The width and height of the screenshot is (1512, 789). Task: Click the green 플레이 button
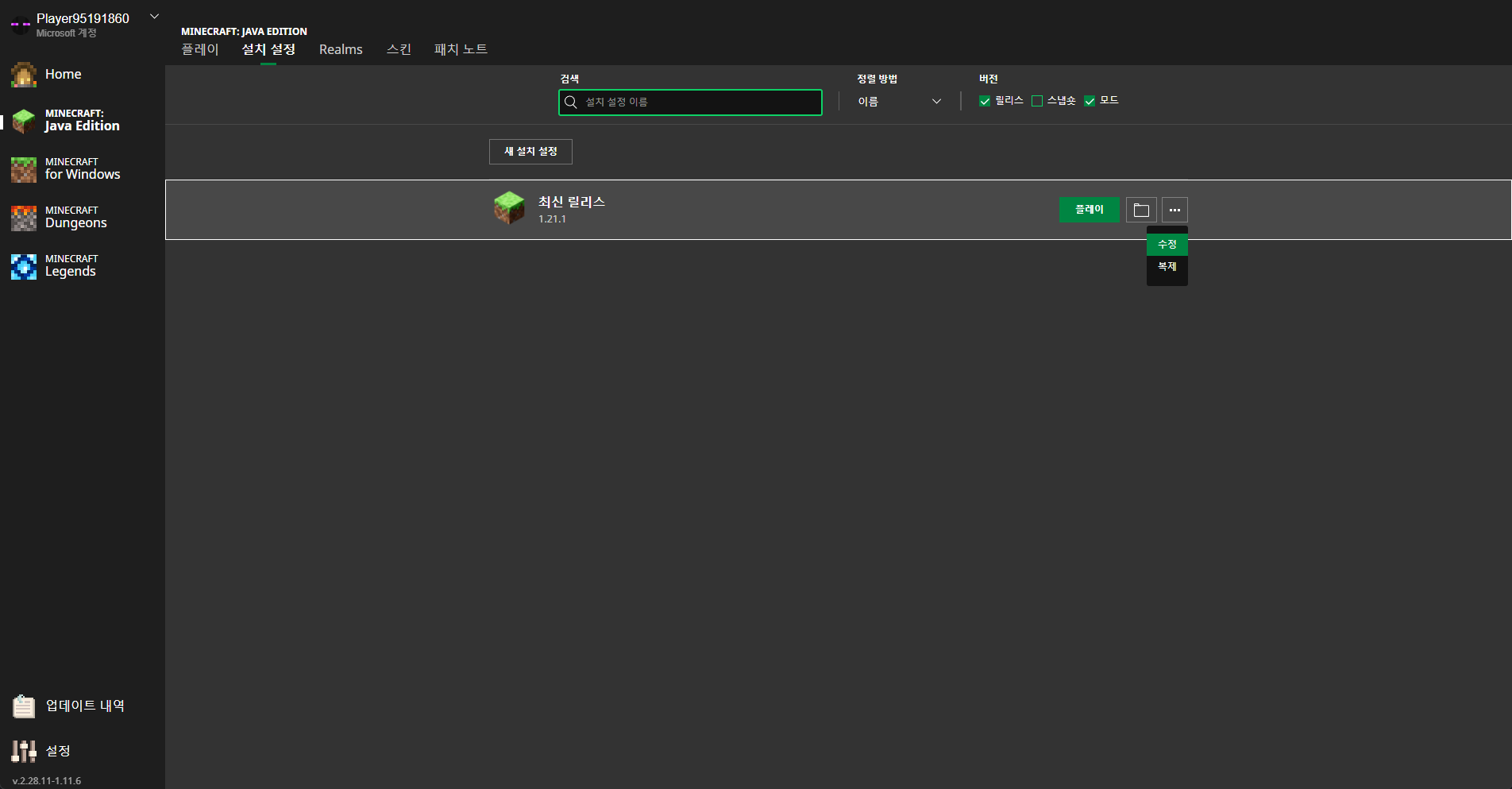coord(1090,210)
